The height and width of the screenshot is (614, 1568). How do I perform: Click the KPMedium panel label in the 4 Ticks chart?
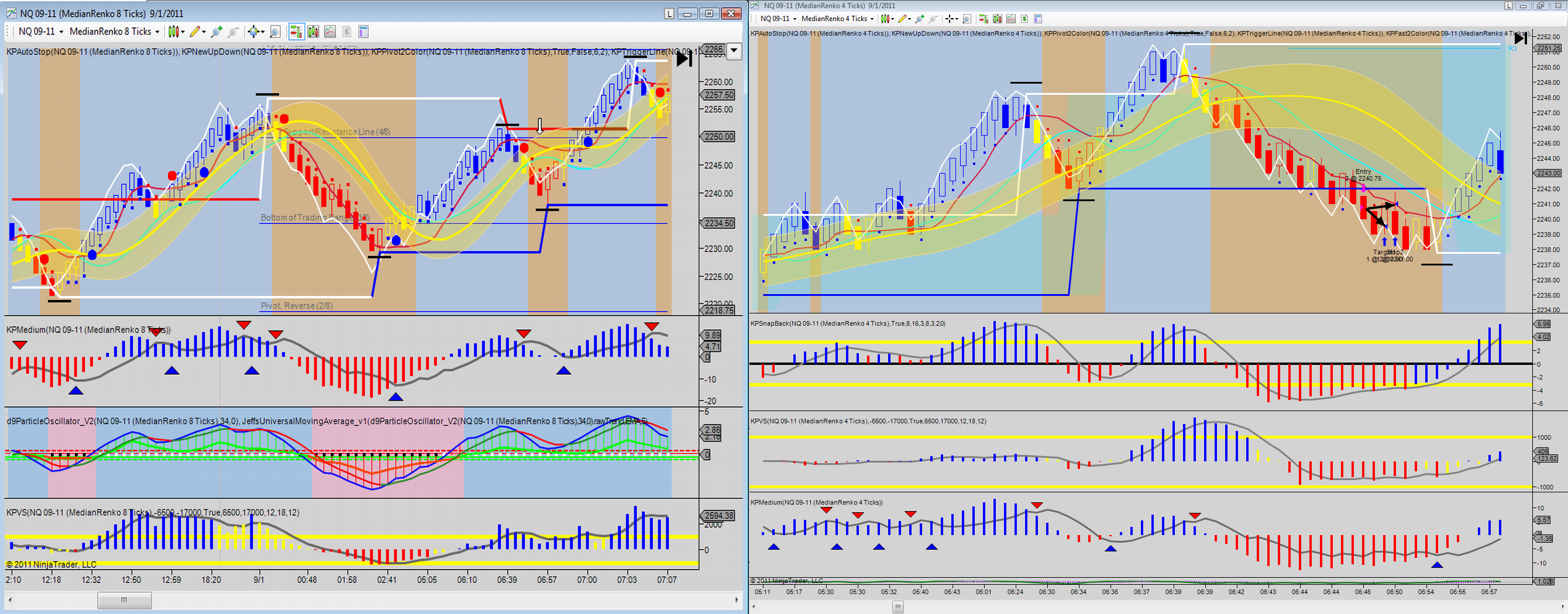point(817,503)
